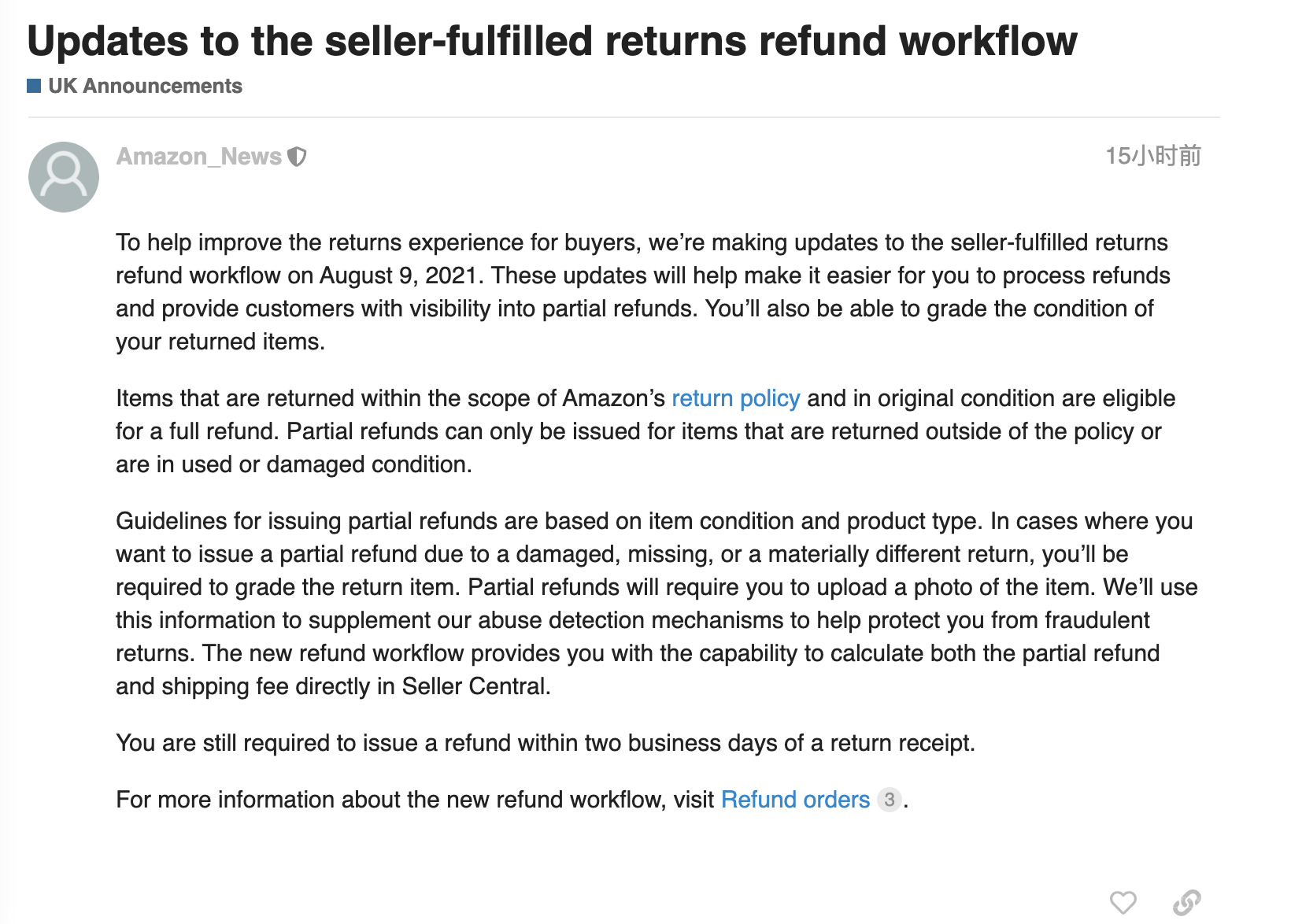Click the 3 click-count badge
The height and width of the screenshot is (924, 1291).
click(x=890, y=800)
